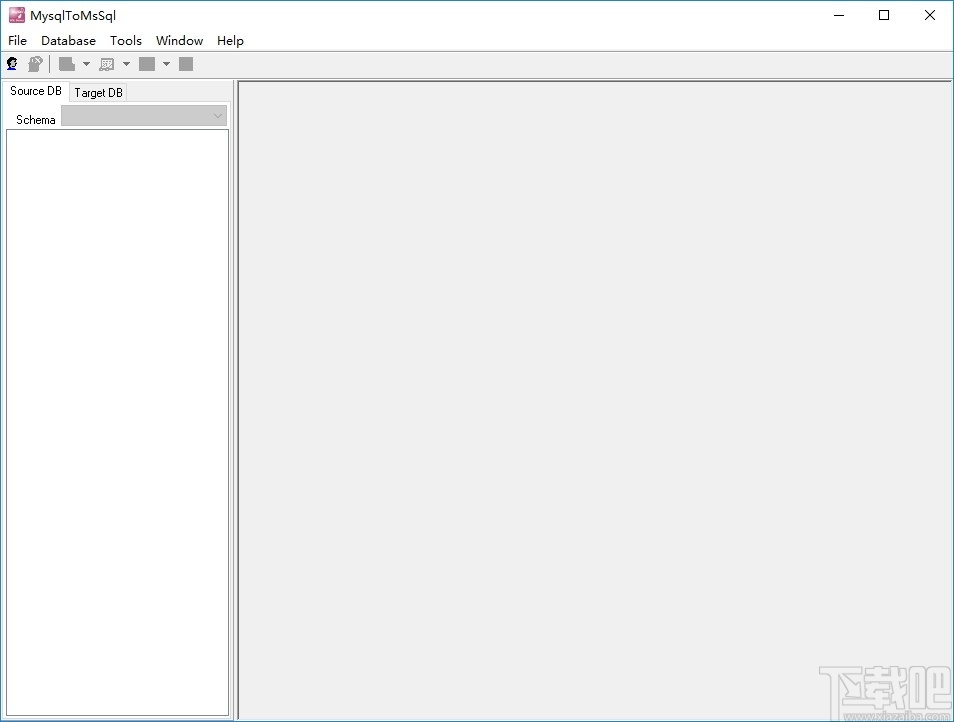Screen dimensions: 954x722
Task: Select the Source DB tab
Action: 35,90
